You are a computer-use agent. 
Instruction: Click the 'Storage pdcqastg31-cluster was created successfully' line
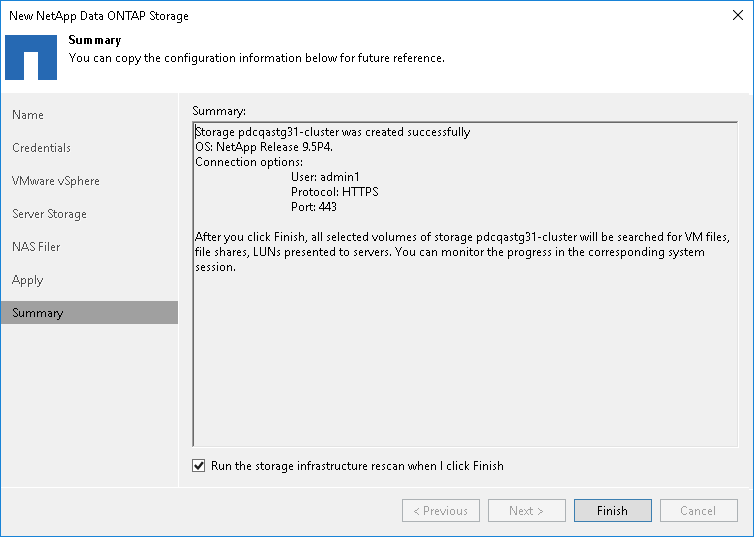point(333,132)
